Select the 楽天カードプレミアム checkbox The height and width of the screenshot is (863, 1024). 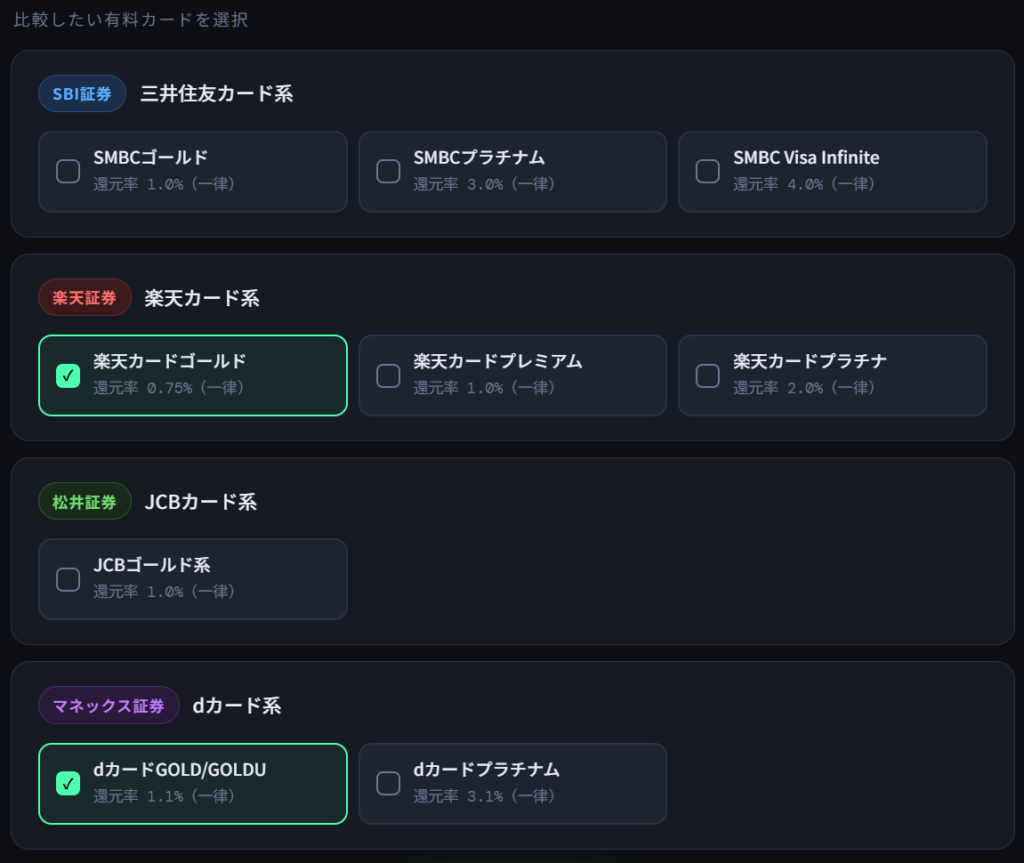(x=388, y=375)
